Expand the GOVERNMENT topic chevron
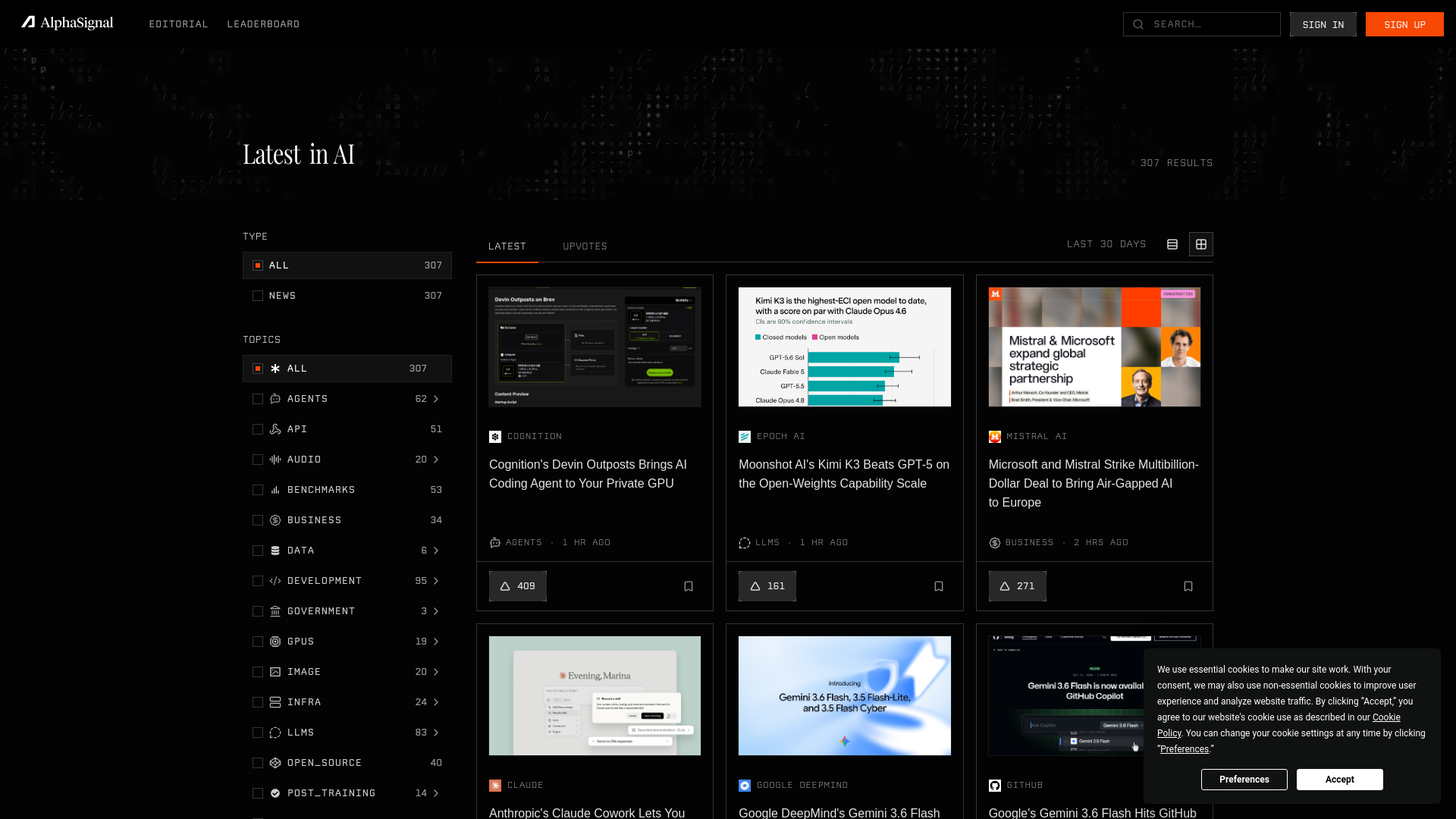This screenshot has height=819, width=1456. point(436,611)
